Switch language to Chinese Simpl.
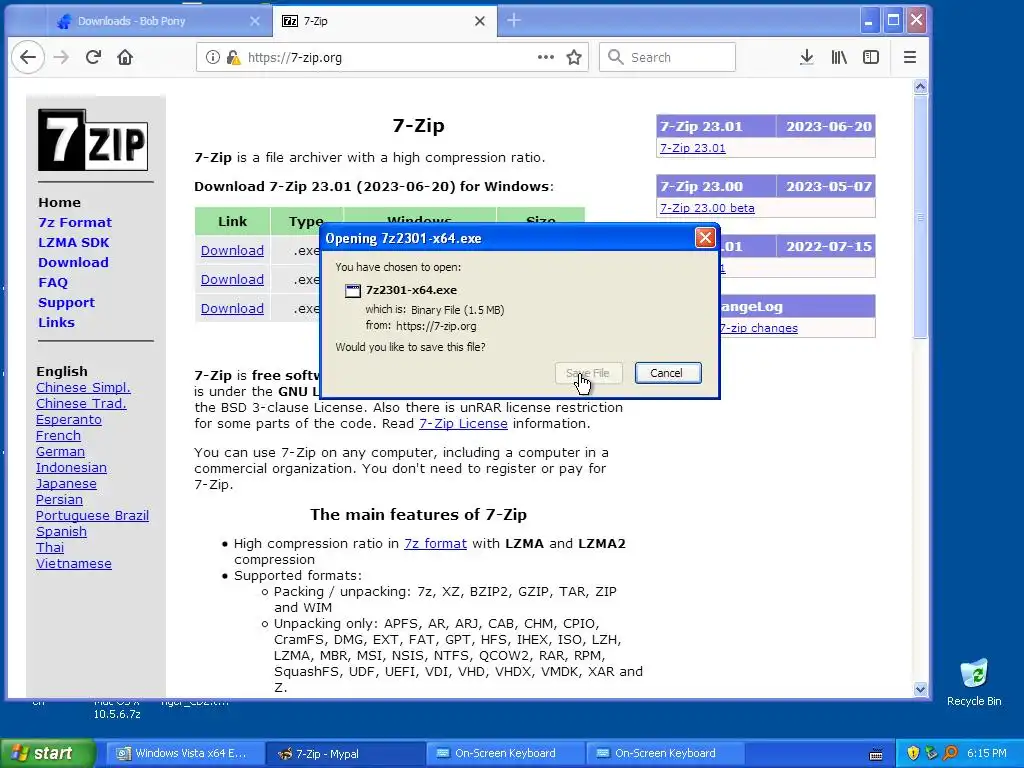This screenshot has height=768, width=1024. 83,387
